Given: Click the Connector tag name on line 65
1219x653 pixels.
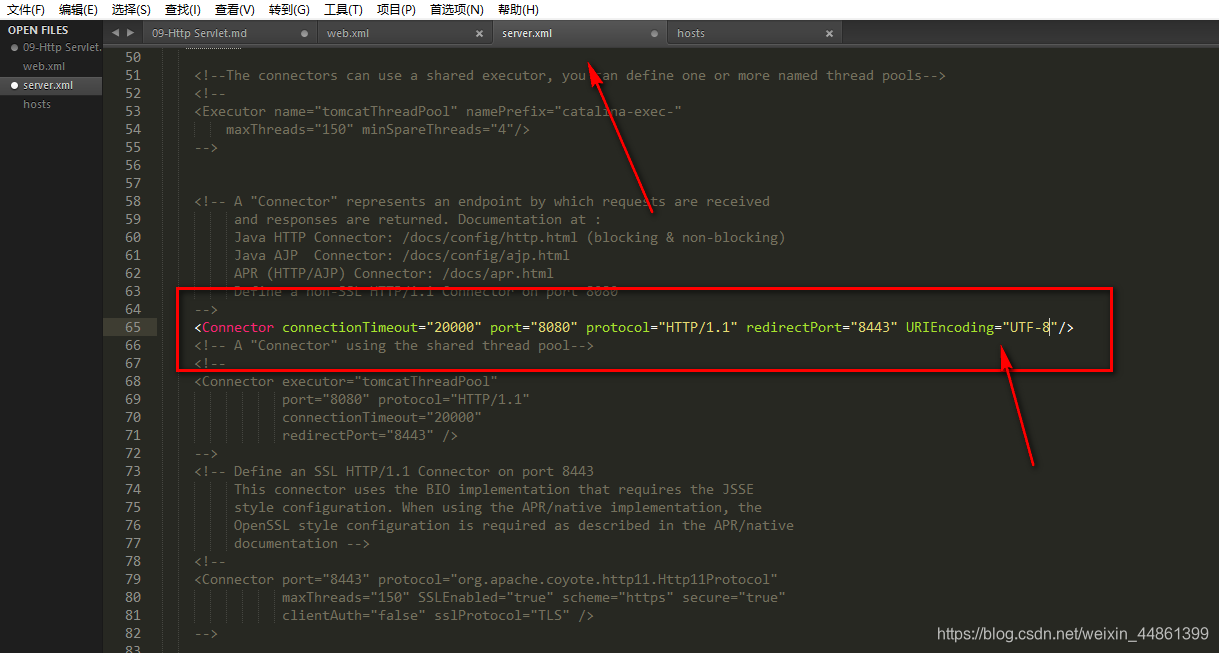Looking at the screenshot, I should tap(238, 327).
